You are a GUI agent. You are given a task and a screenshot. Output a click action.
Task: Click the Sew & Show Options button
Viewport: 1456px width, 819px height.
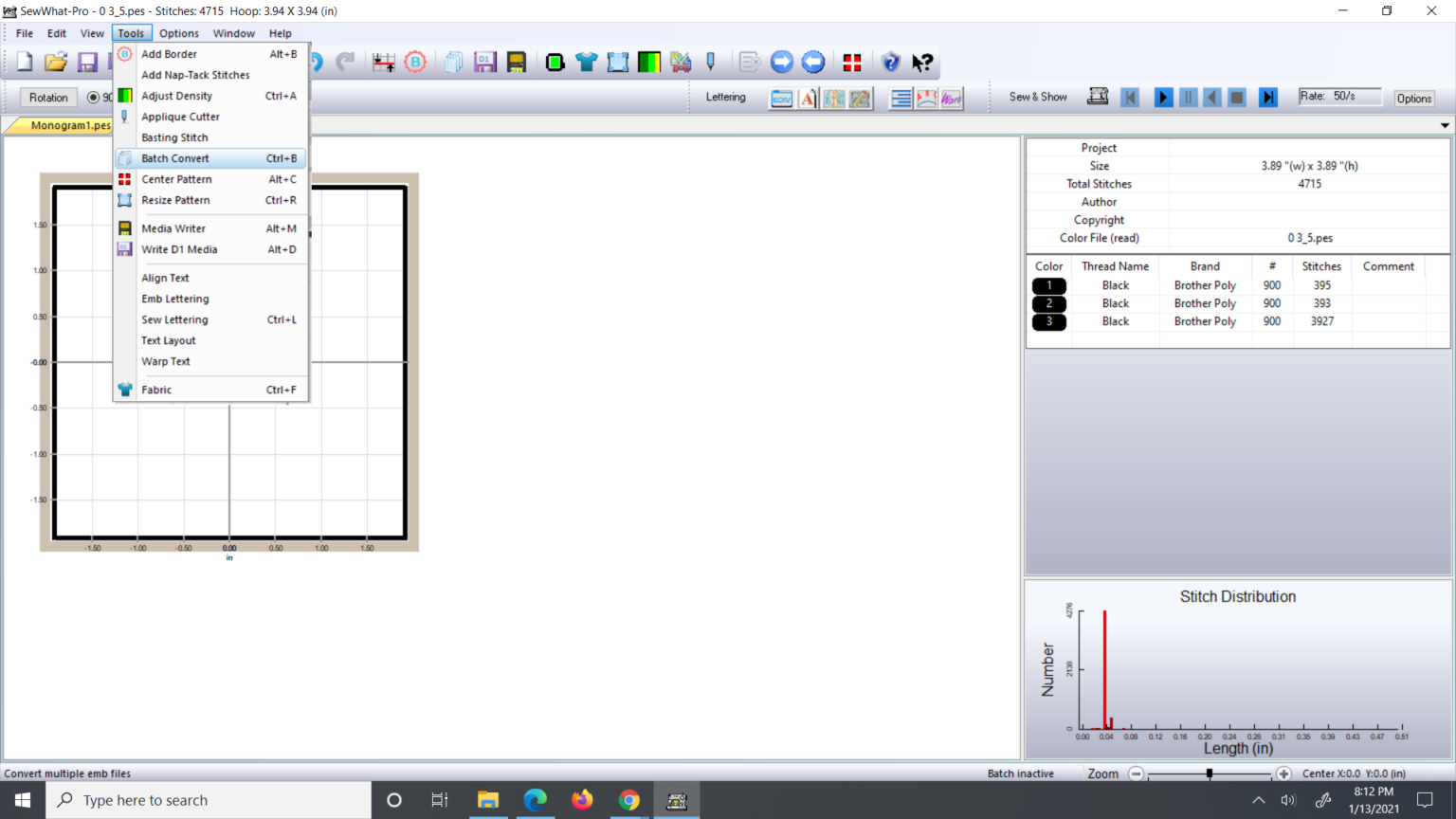(x=1413, y=99)
